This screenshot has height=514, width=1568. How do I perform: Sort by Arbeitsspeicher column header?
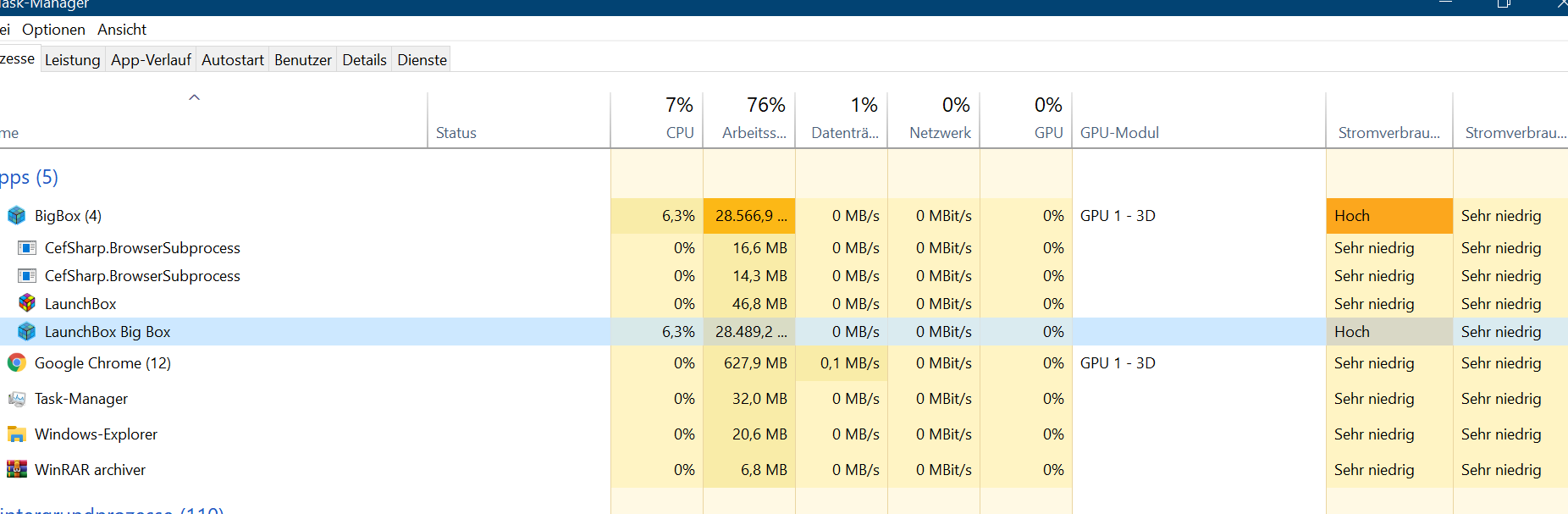[x=749, y=120]
